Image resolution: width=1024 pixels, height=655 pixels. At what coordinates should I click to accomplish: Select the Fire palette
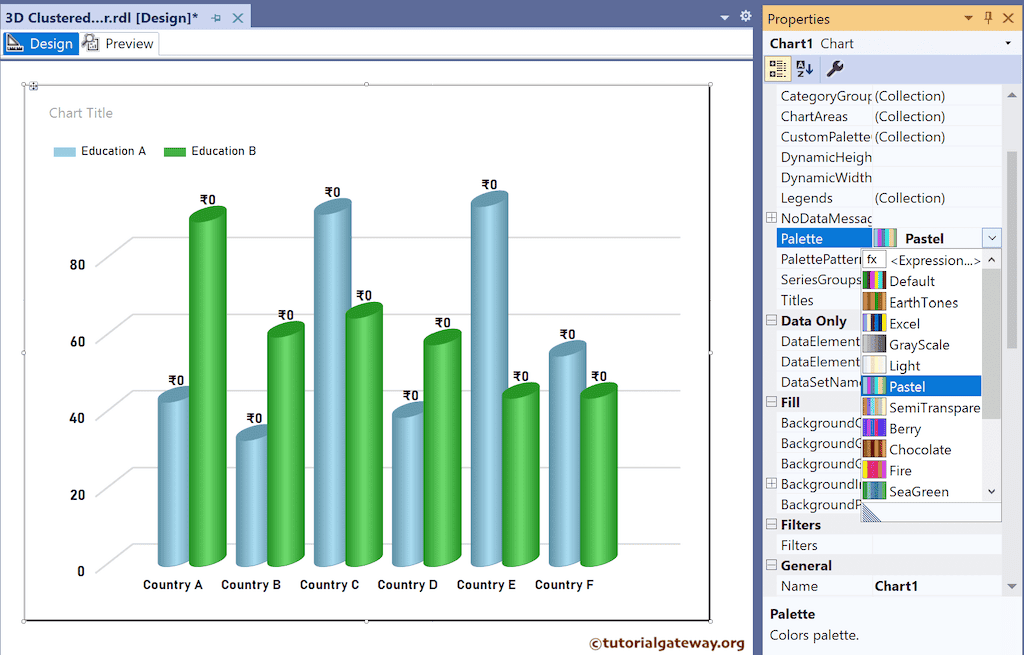[x=921, y=470]
